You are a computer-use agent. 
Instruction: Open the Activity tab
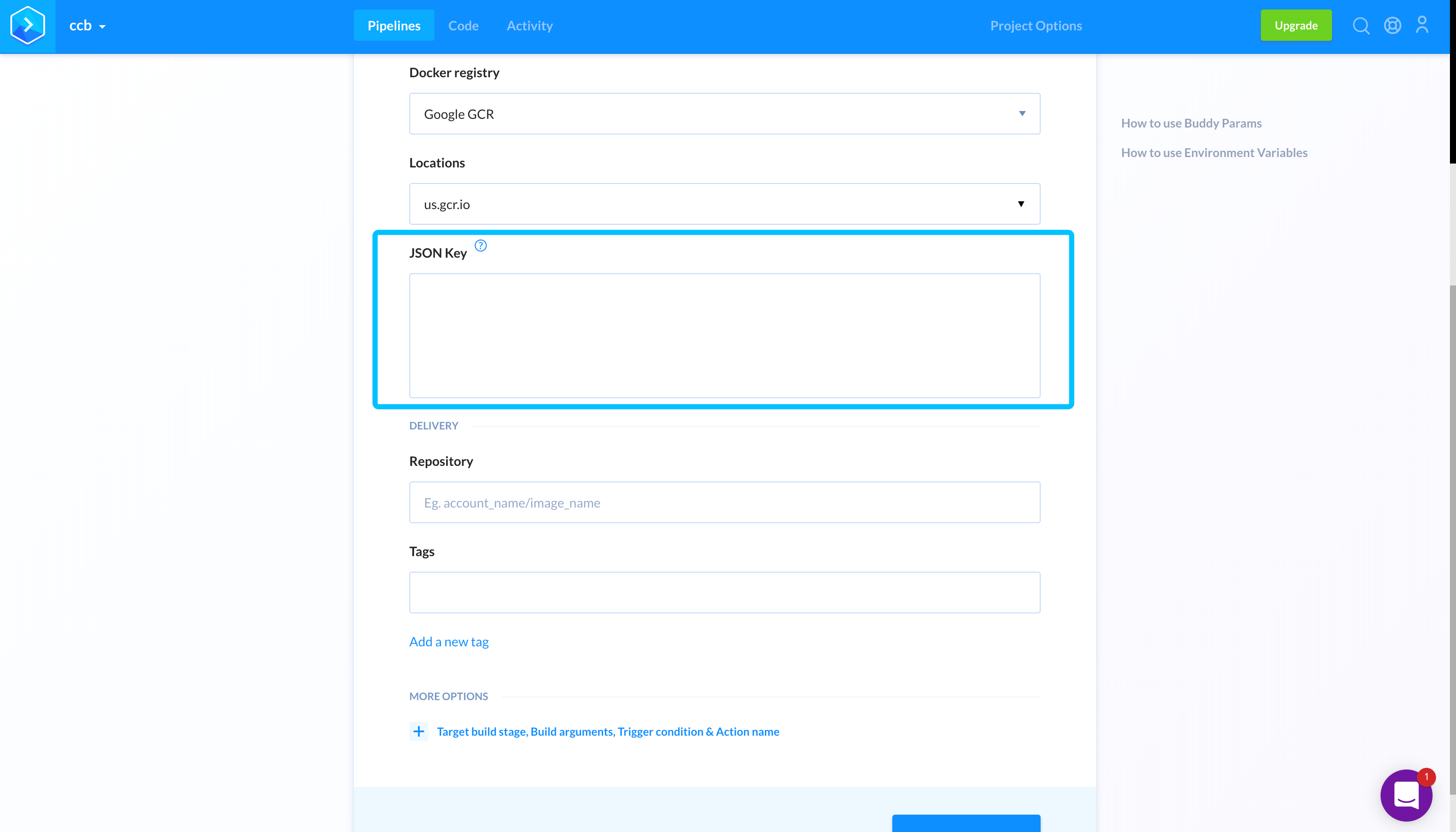[529, 26]
